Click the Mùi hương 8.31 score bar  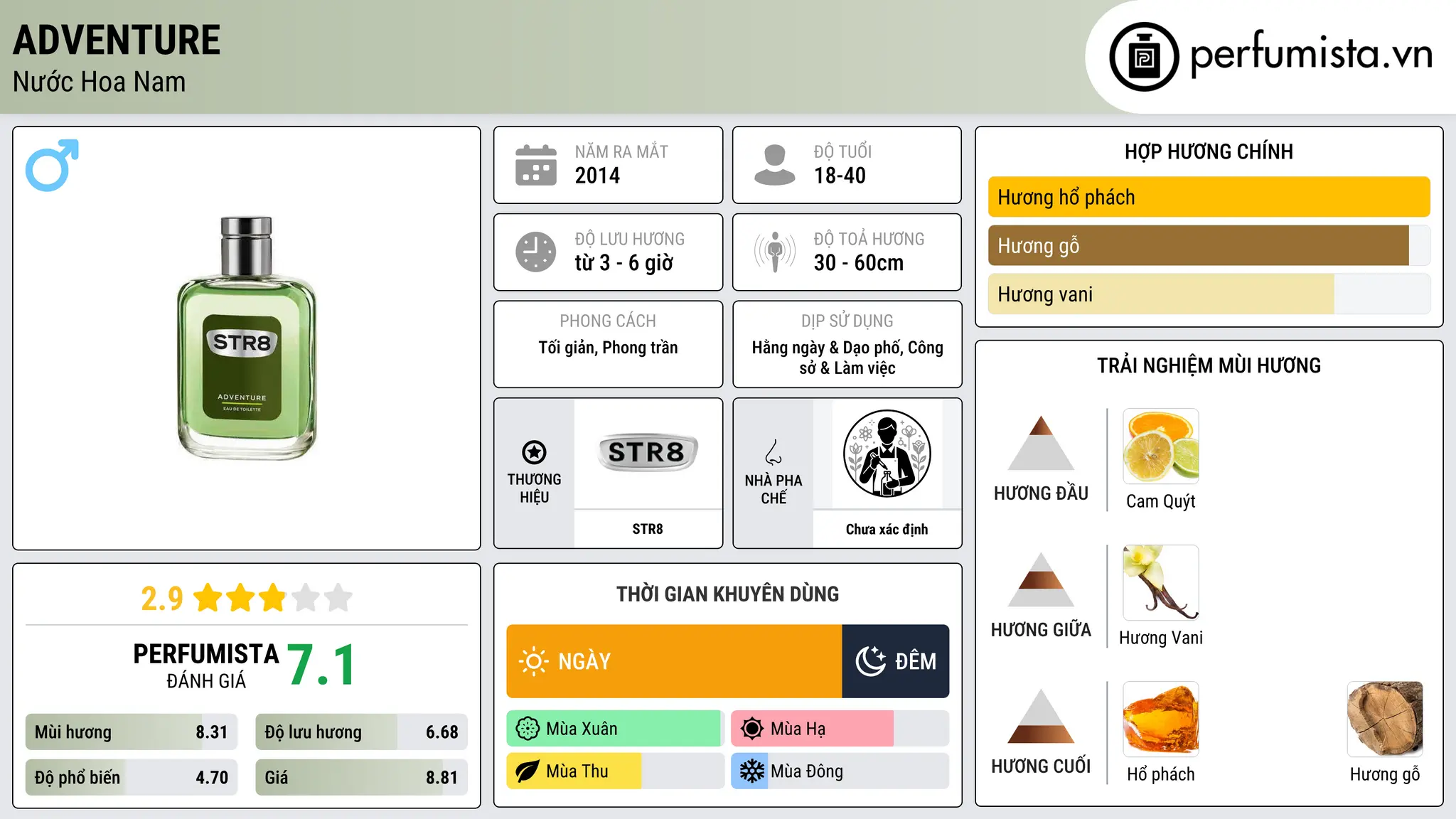pos(132,732)
